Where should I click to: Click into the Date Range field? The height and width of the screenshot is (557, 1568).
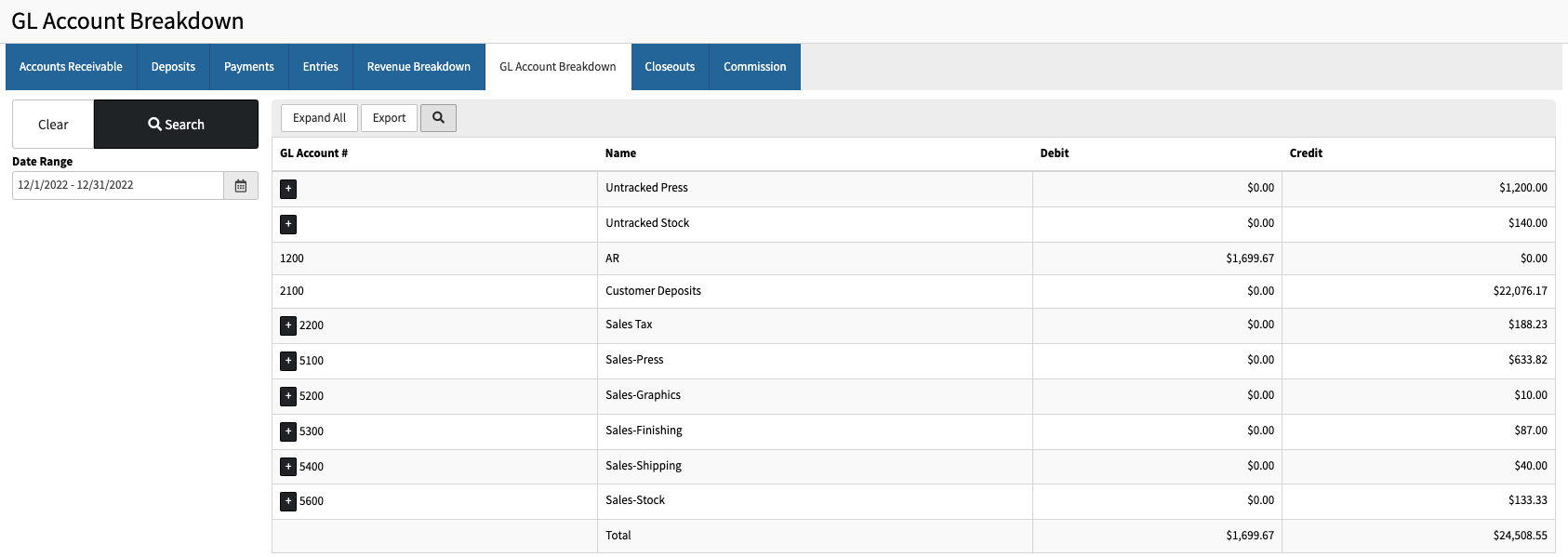(118, 185)
